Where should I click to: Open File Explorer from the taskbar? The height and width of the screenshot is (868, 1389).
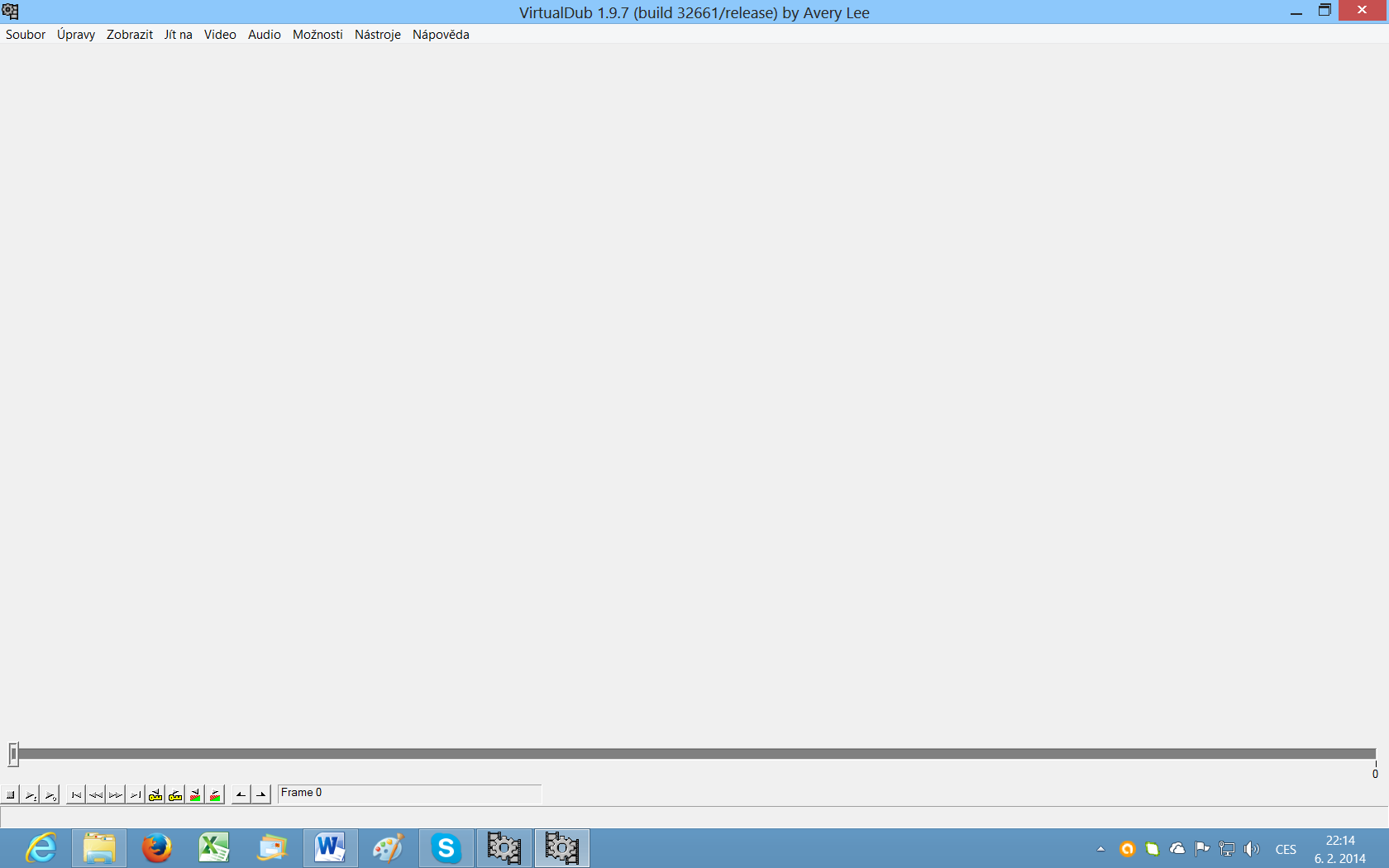coord(99,848)
